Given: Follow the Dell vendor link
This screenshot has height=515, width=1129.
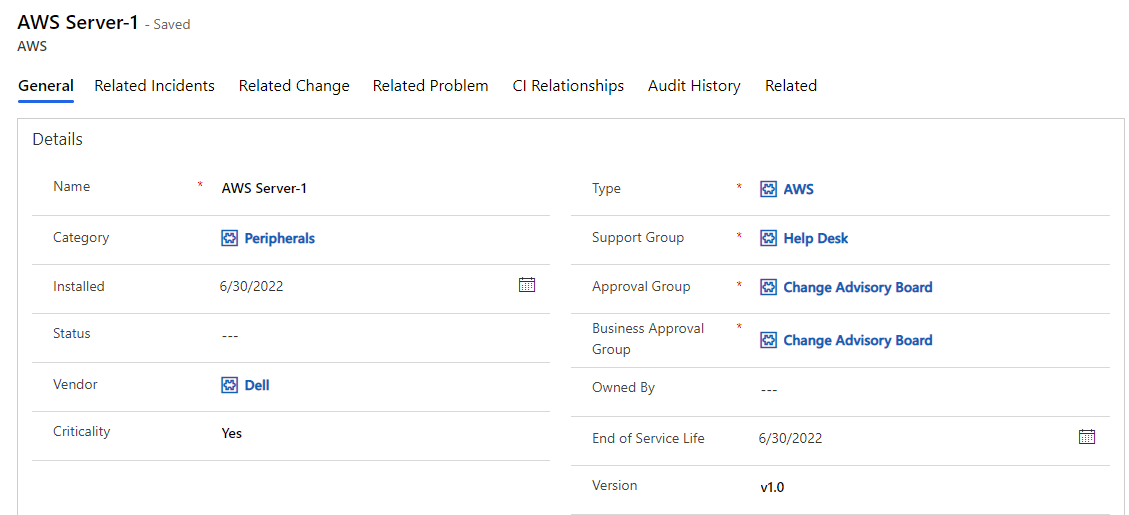Looking at the screenshot, I should click(x=257, y=385).
